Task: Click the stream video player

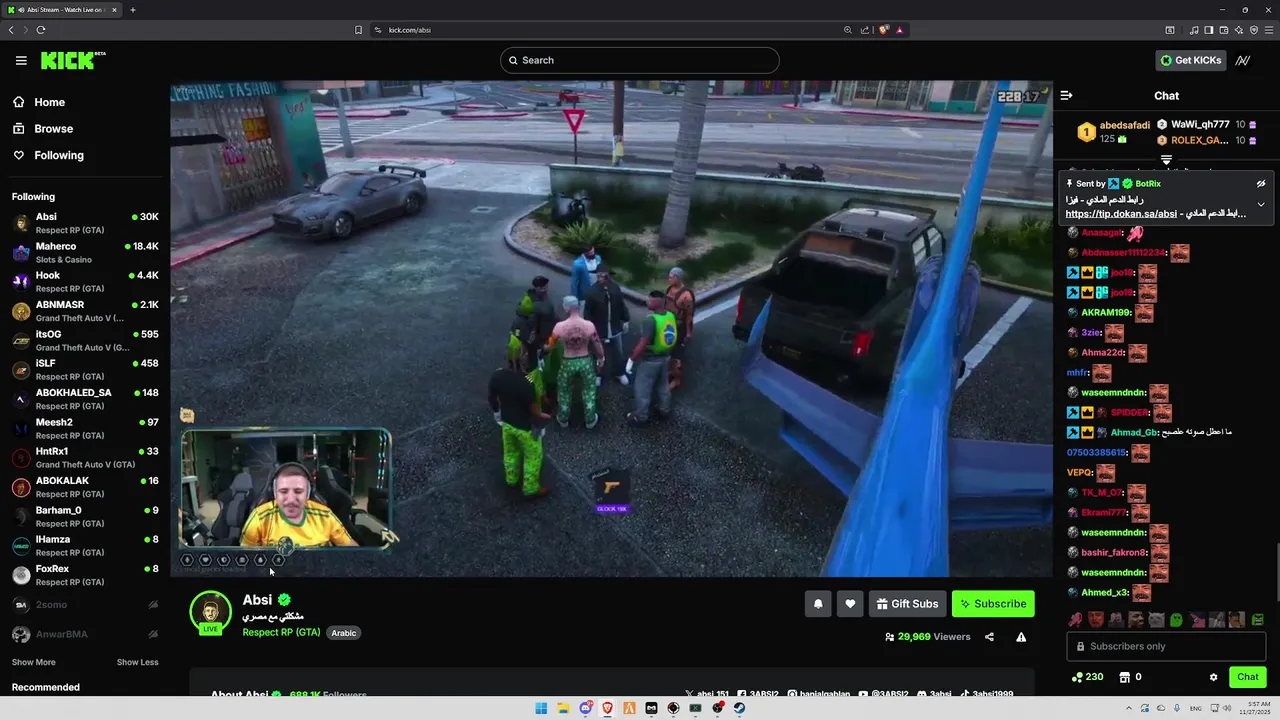Action: tap(611, 329)
